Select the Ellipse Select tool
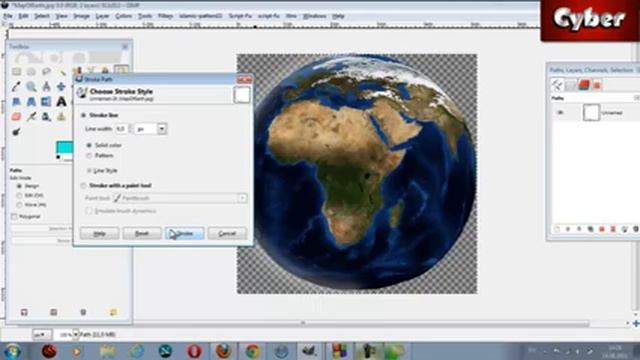Screen dimensions: 640x360 (x=31, y=72)
